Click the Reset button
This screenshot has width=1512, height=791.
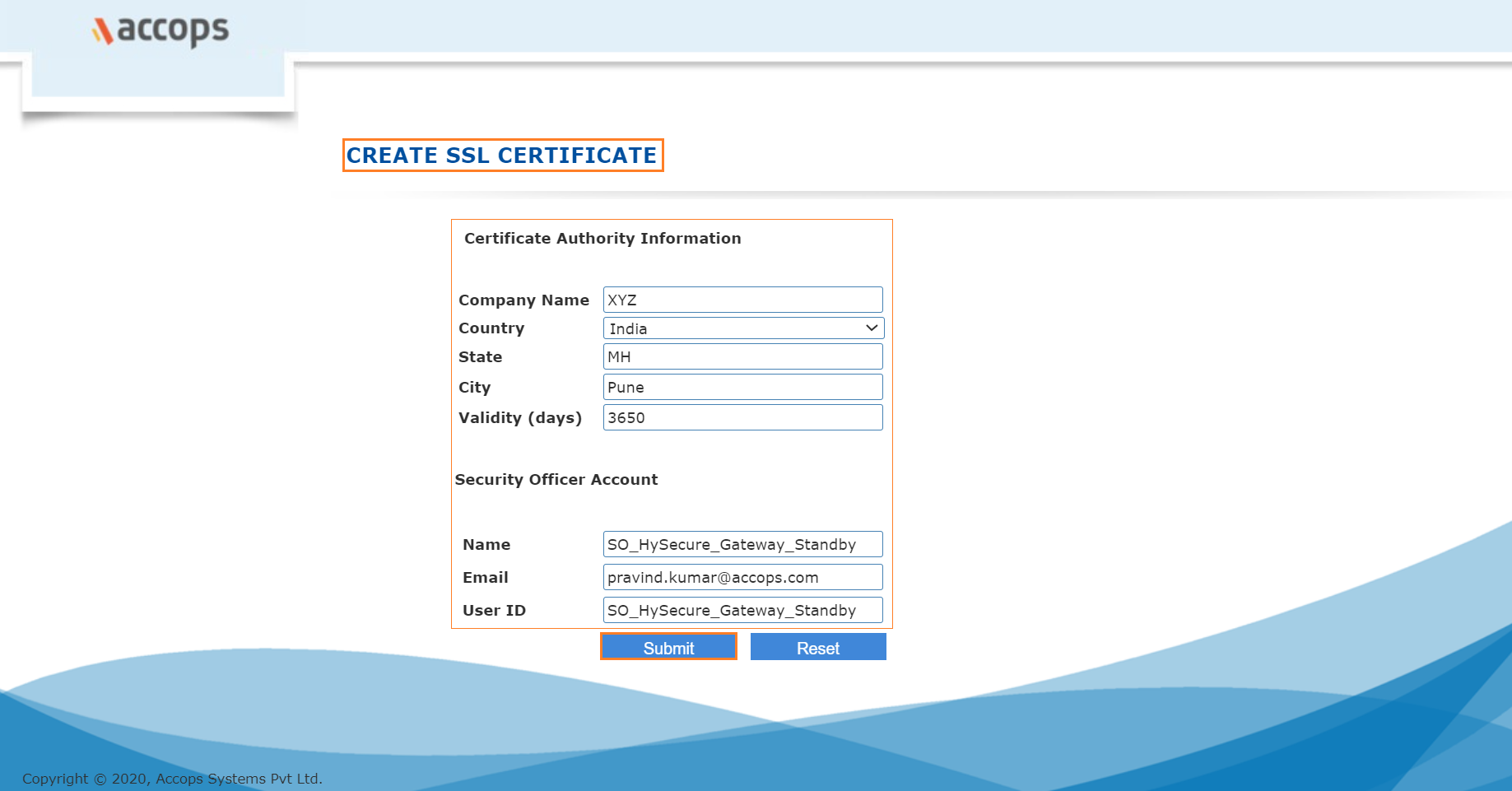click(818, 647)
